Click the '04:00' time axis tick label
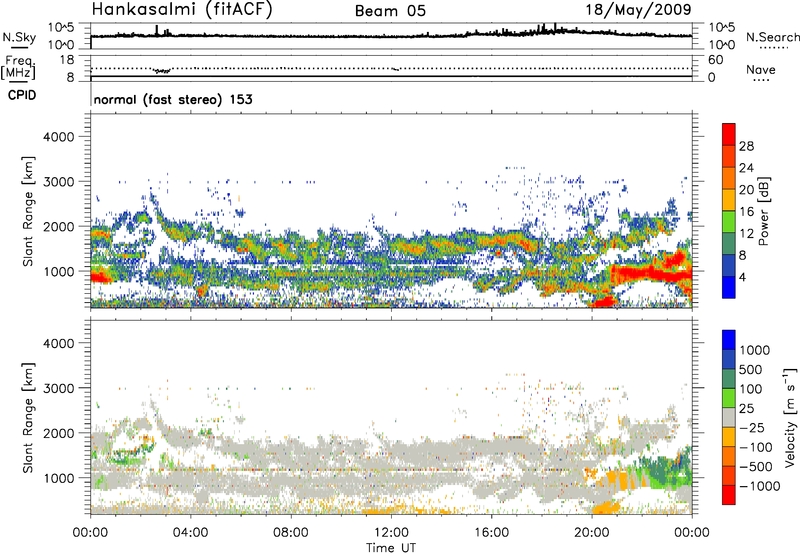The height and width of the screenshot is (554, 800). (190, 533)
